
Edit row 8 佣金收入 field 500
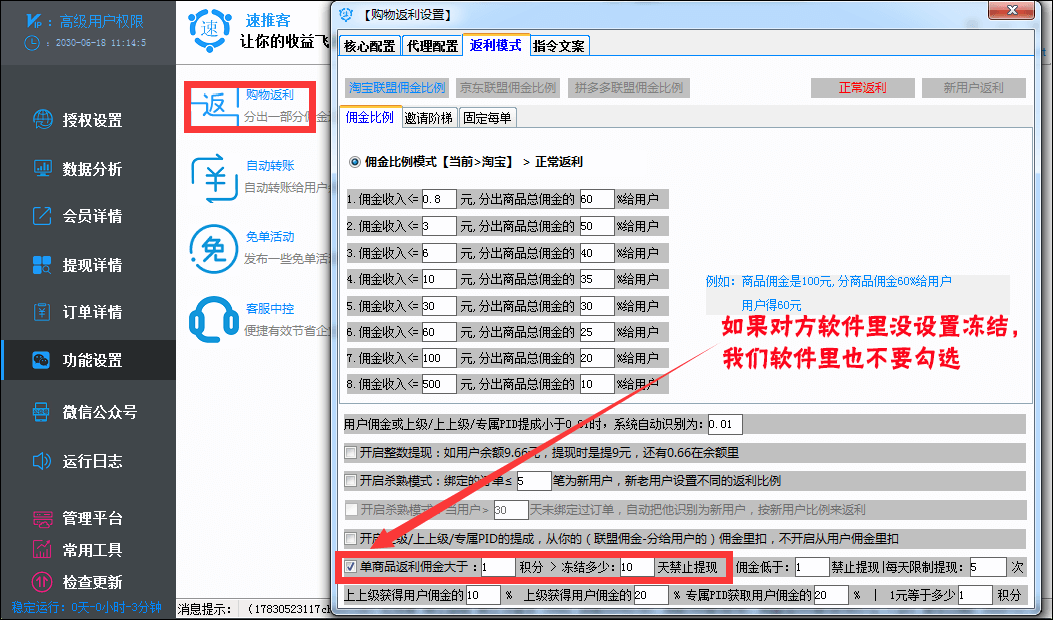[x=439, y=384]
